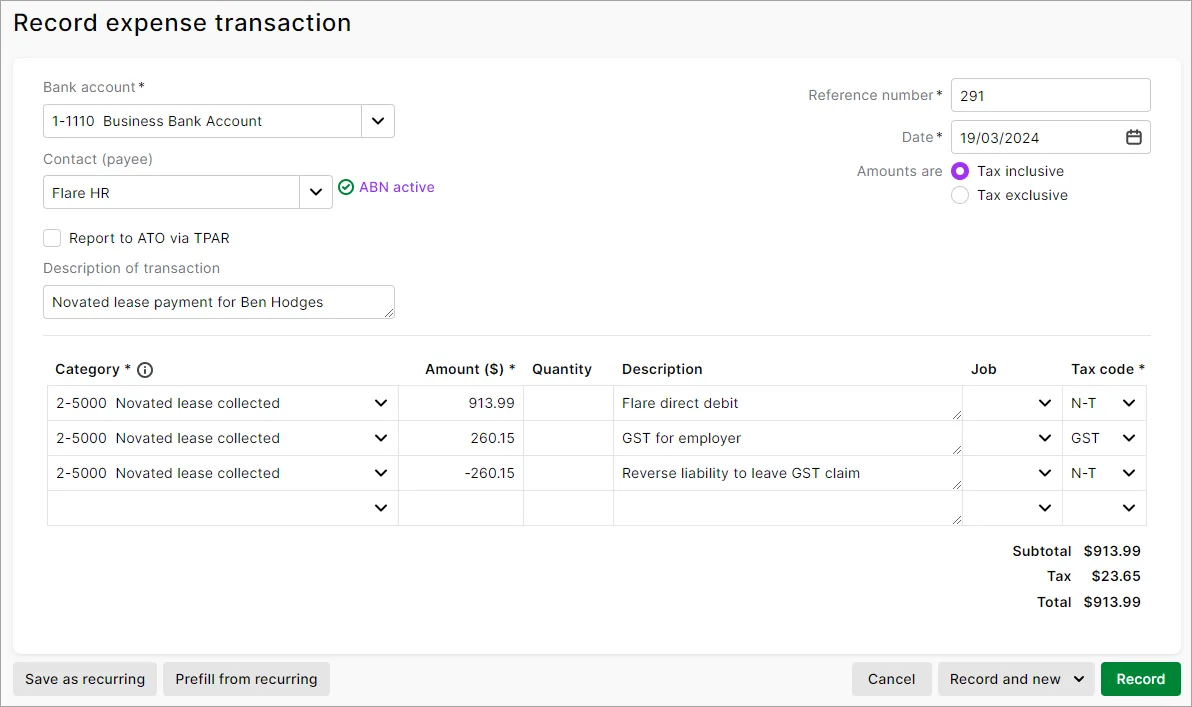Select the Tax inclusive radio option
Screen dimensions: 1192x707
click(x=960, y=171)
